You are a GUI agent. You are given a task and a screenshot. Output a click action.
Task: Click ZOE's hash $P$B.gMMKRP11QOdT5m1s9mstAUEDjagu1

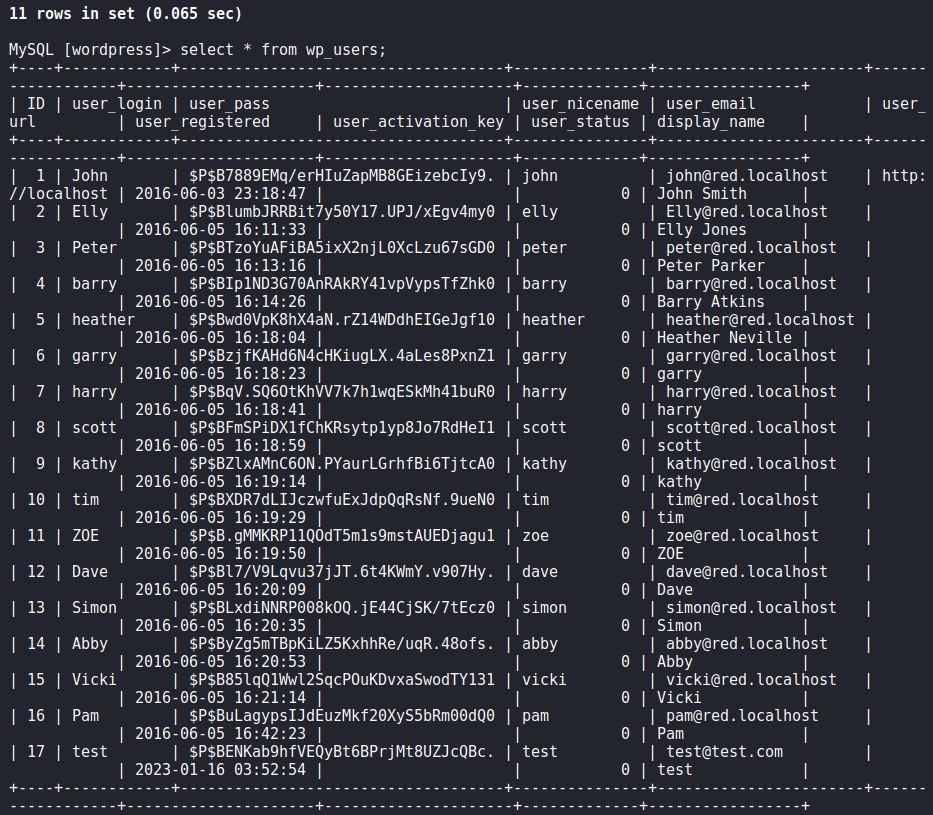point(342,536)
